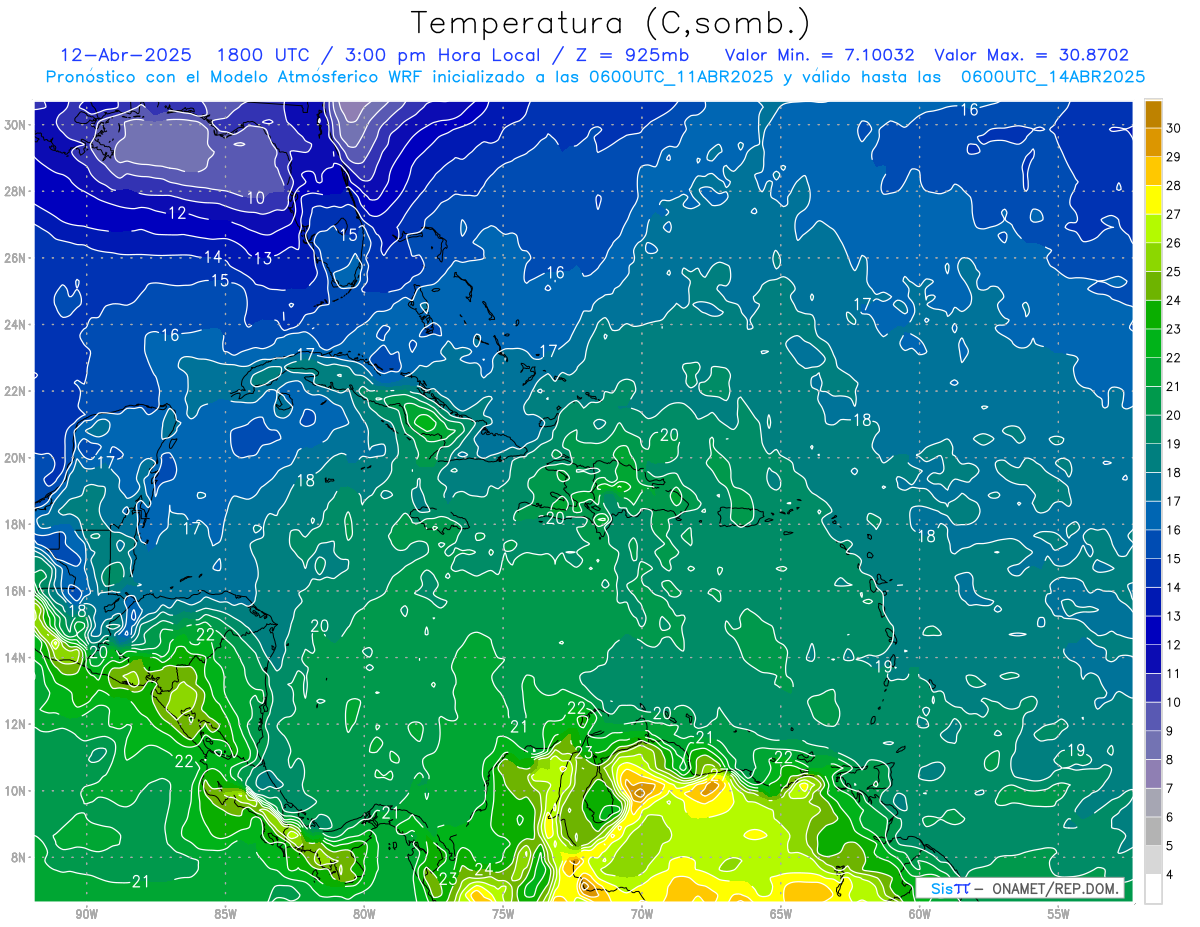This screenshot has width=1200, height=927.
Task: Click the color scale label 19
Action: [x=1174, y=443]
